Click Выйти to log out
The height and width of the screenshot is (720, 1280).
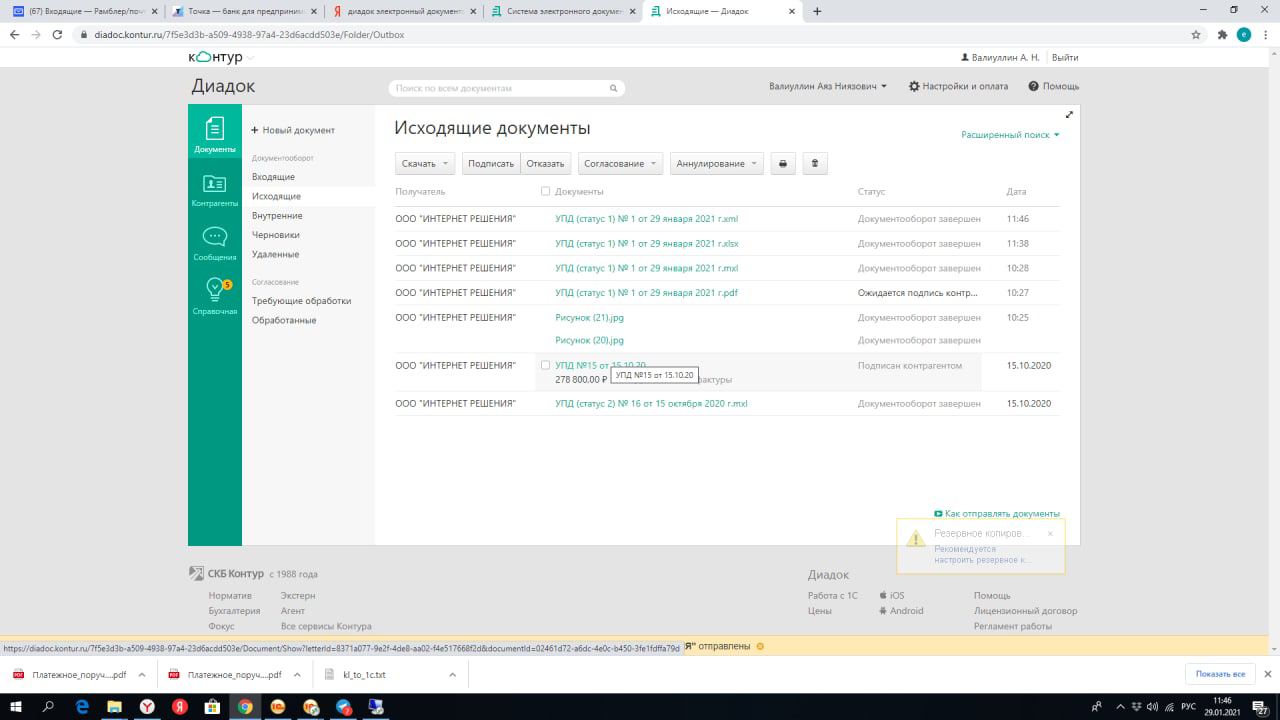click(1065, 58)
